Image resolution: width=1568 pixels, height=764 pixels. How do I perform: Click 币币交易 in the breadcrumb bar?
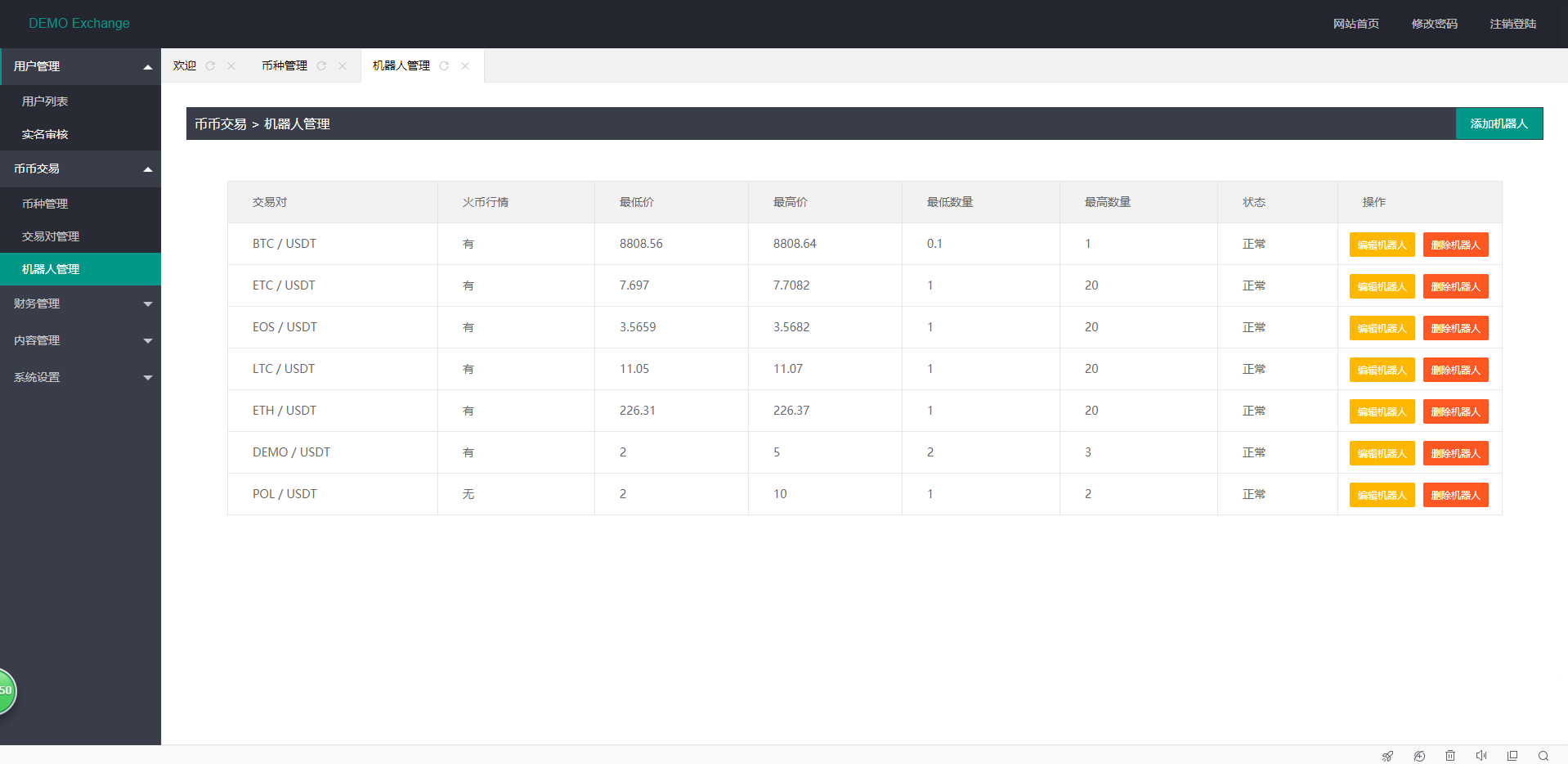point(221,124)
